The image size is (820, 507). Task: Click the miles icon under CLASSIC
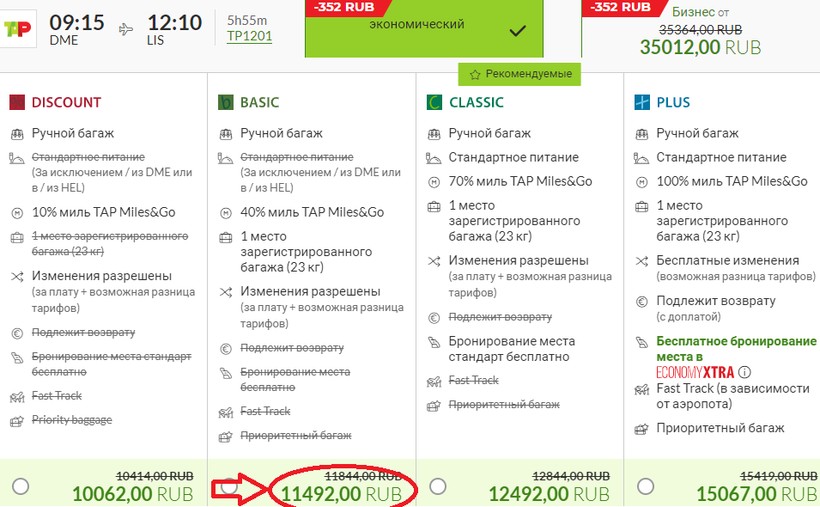pyautogui.click(x=434, y=183)
